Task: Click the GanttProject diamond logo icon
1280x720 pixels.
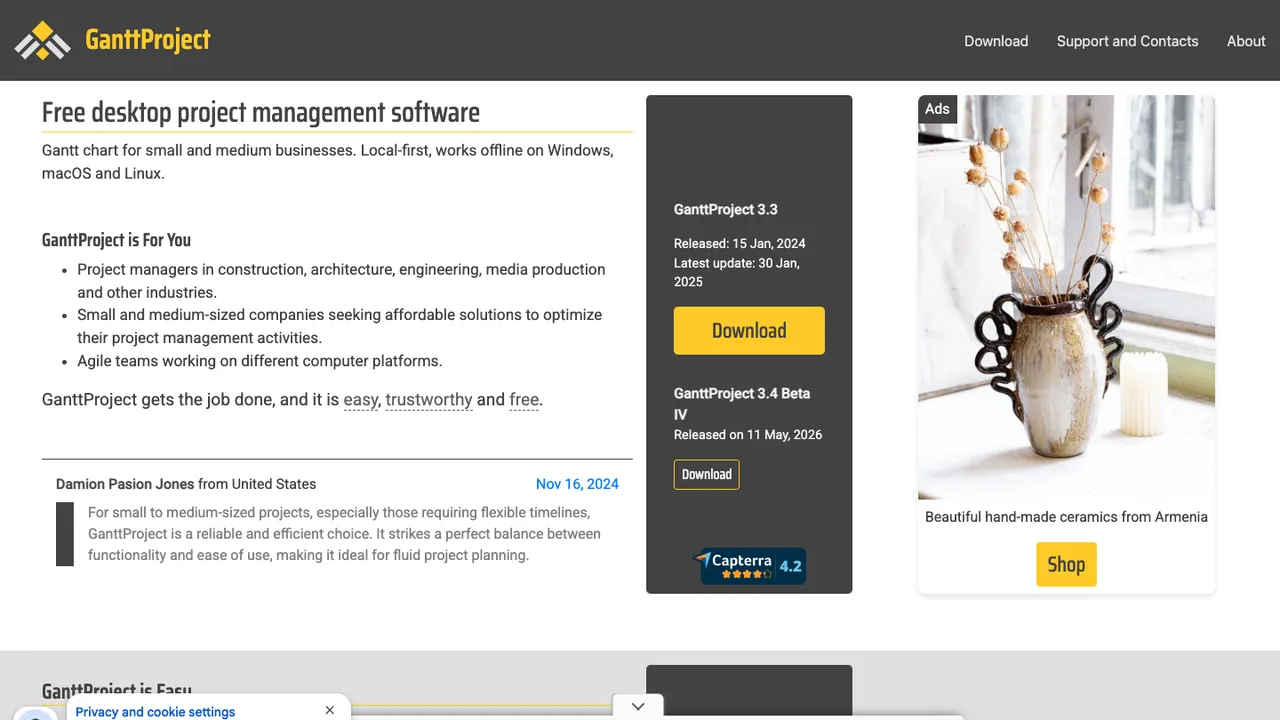Action: [42, 40]
